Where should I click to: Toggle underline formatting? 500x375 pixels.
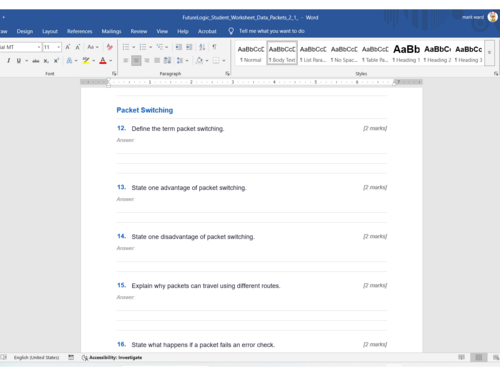[x=19, y=61]
